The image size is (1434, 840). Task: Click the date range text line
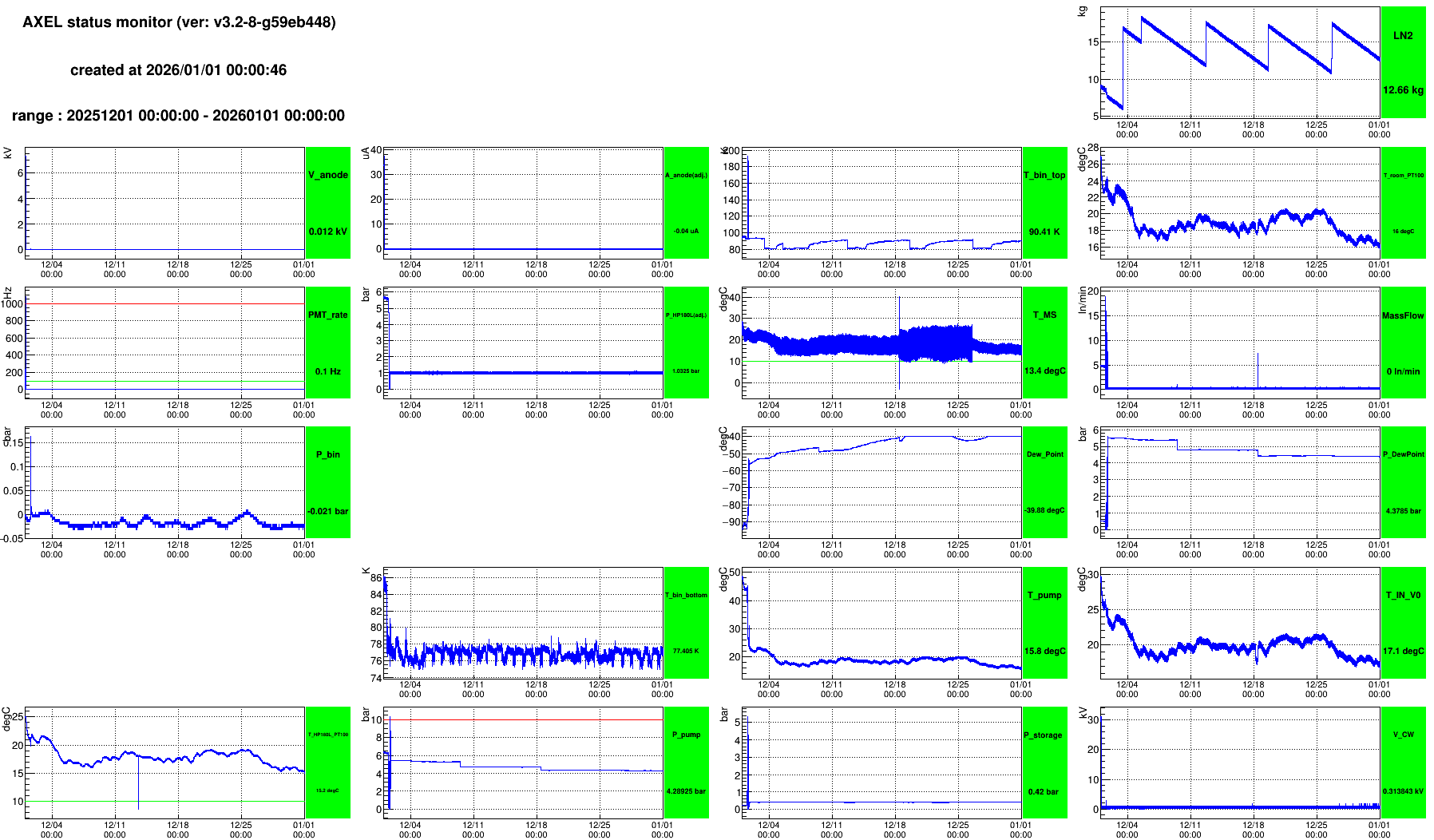[x=178, y=116]
